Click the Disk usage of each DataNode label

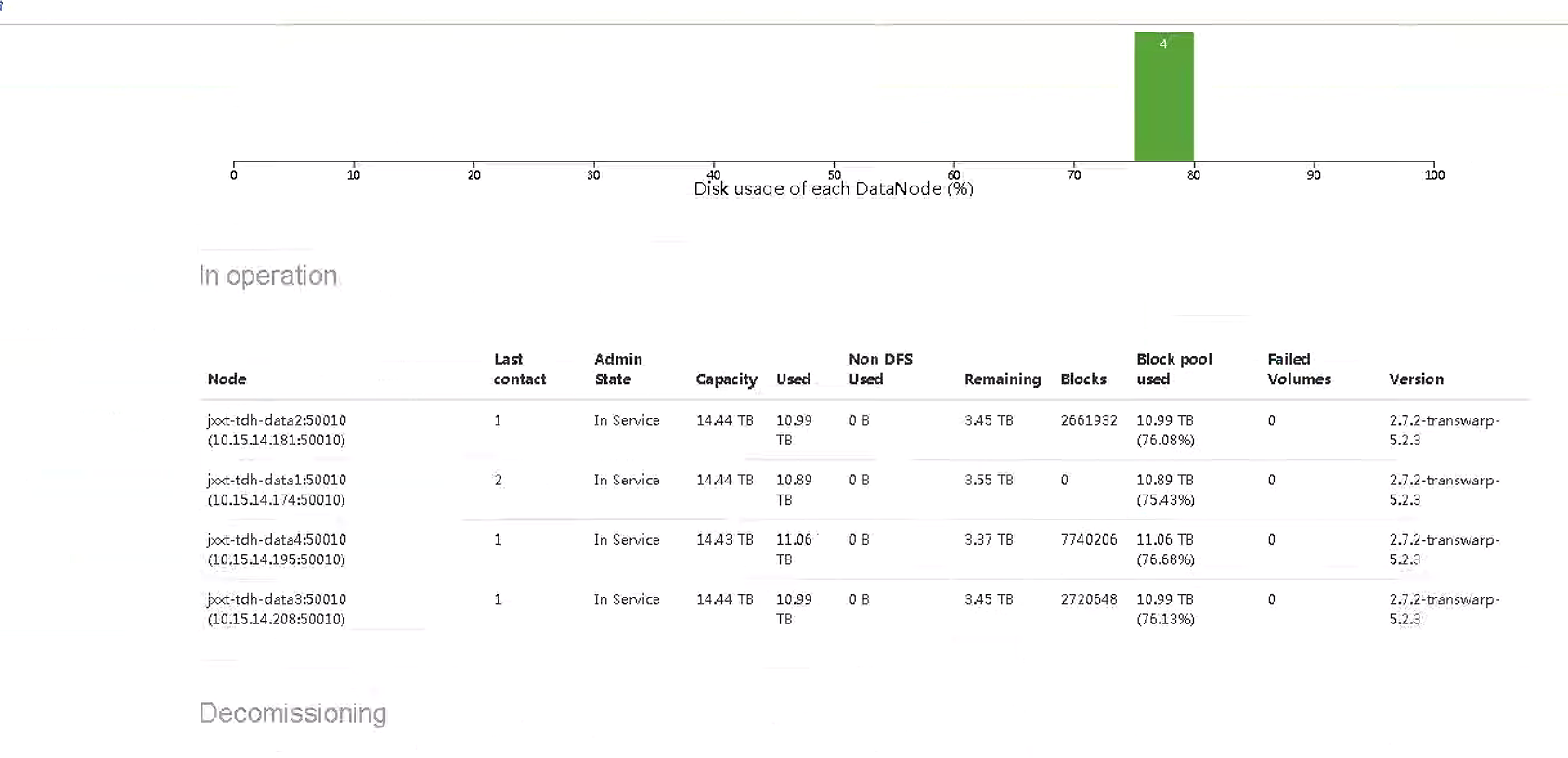click(833, 189)
